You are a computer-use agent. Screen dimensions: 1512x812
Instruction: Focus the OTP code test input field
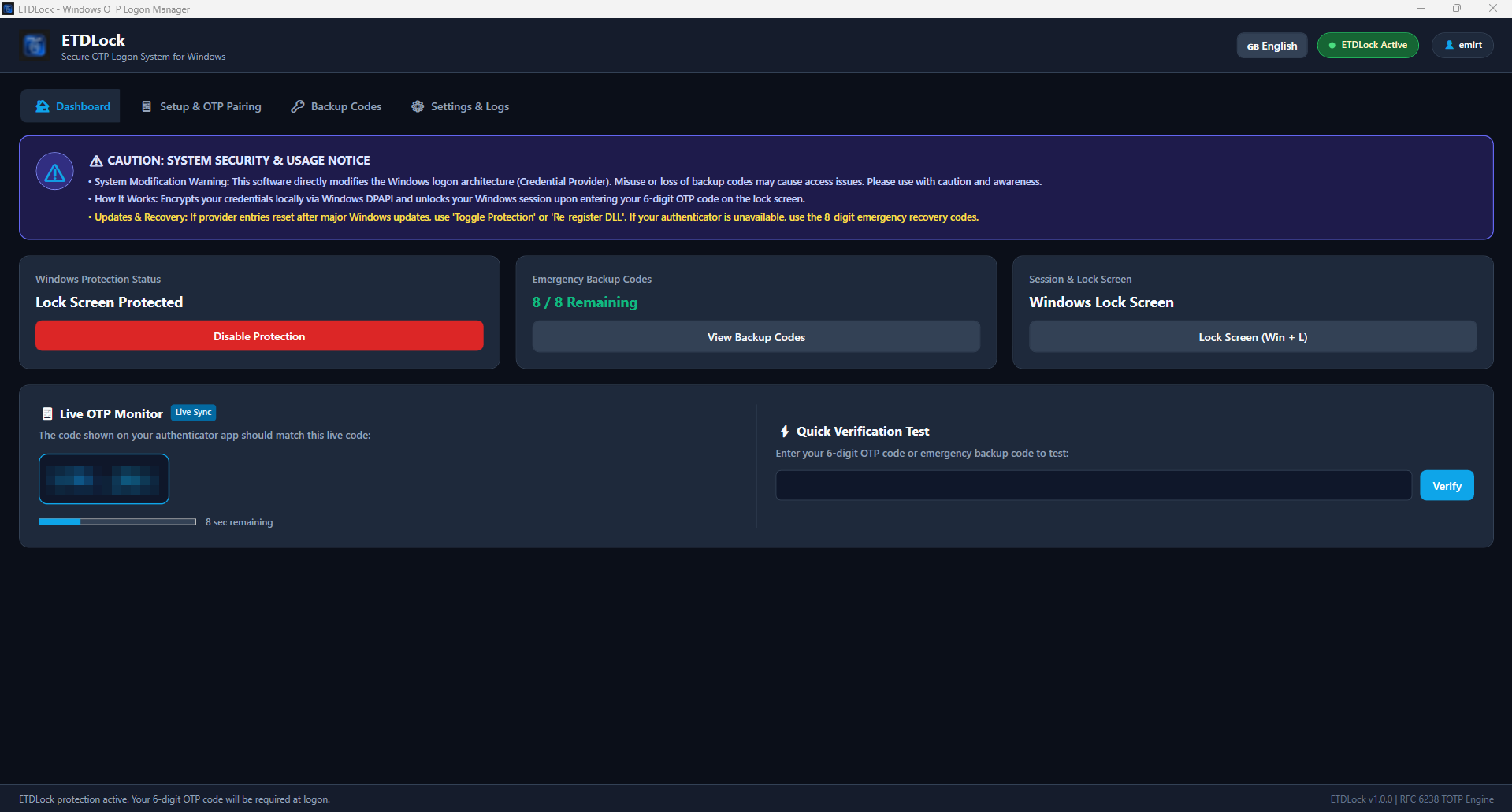click(x=1094, y=486)
